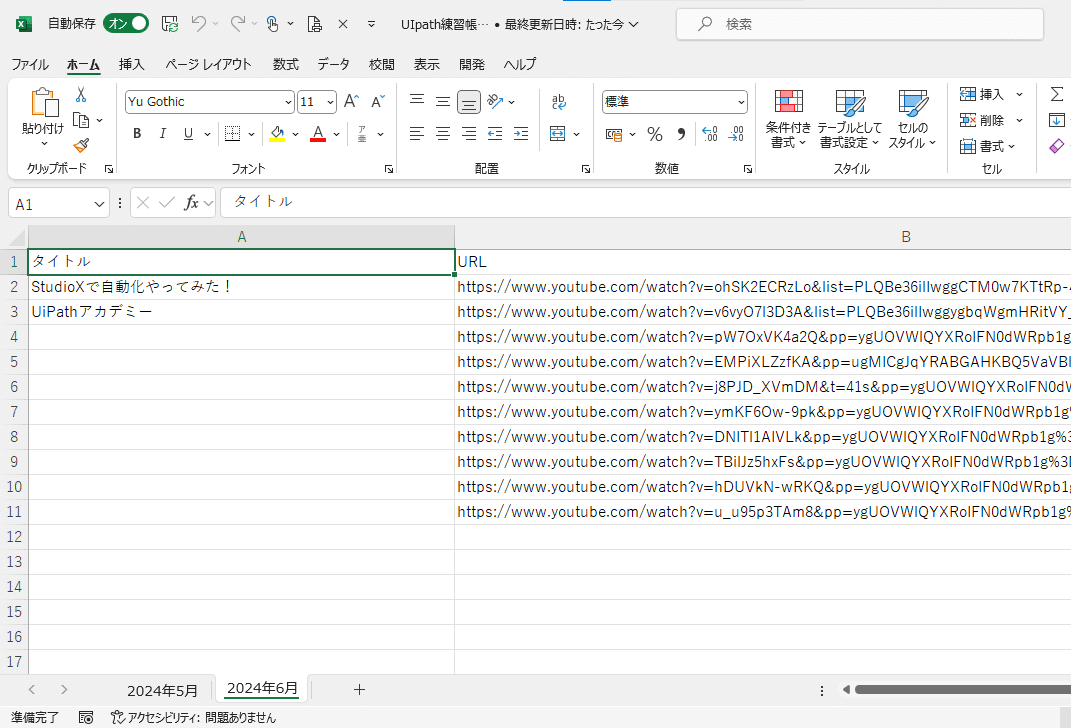Click the Save icon in title bar
This screenshot has width=1071, height=728.
(169, 24)
